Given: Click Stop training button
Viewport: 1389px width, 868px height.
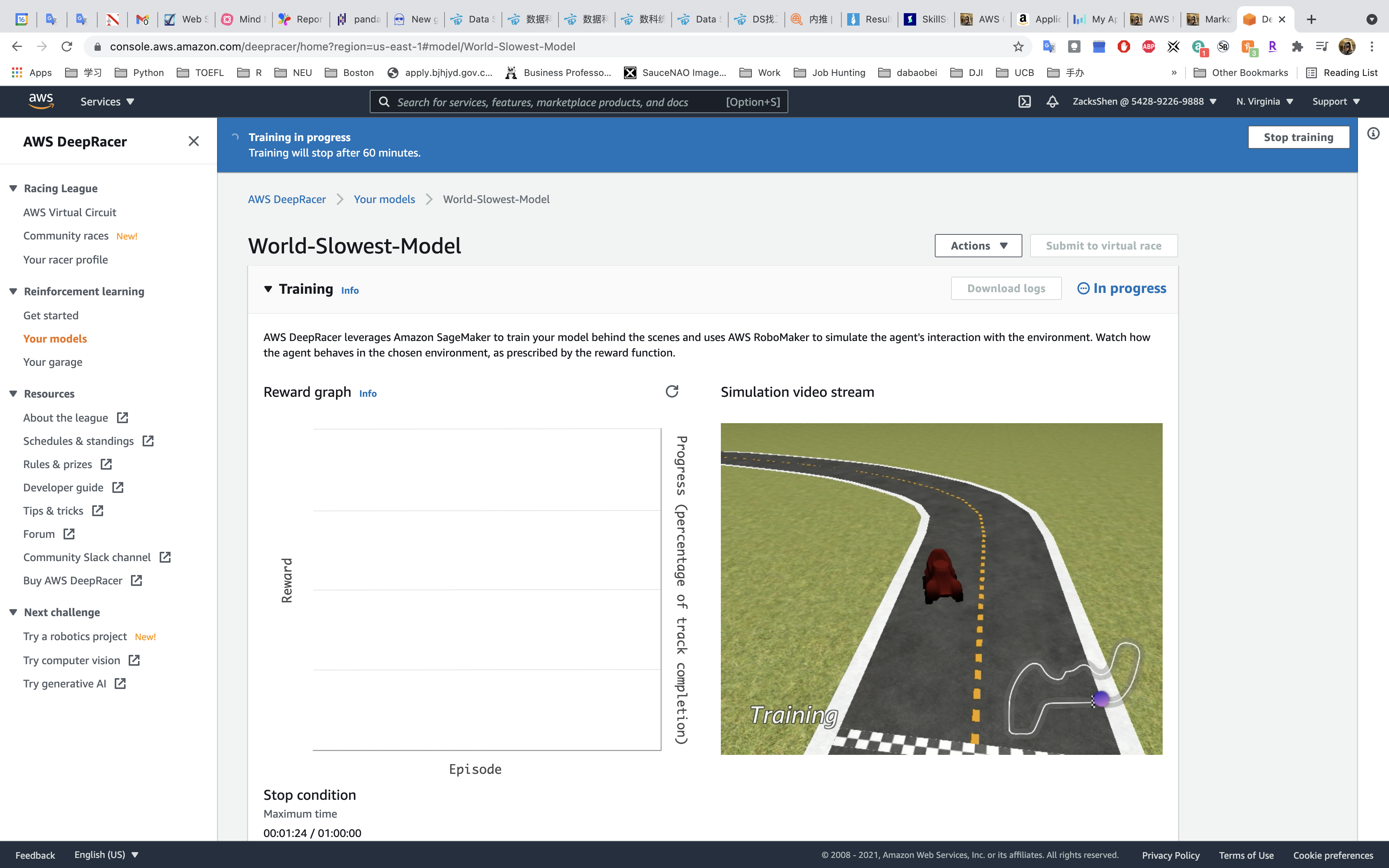Looking at the screenshot, I should click(1298, 137).
